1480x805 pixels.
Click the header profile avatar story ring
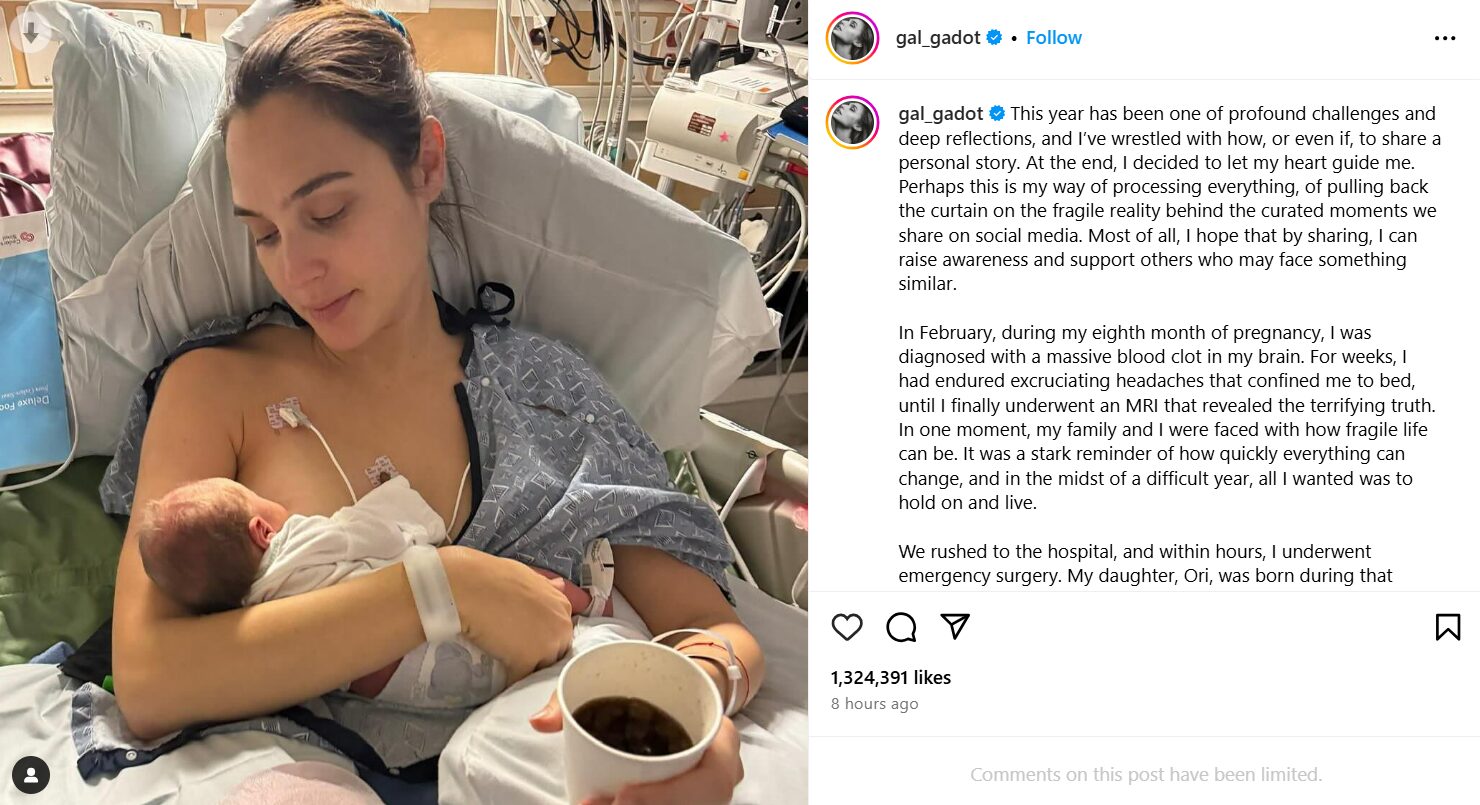852,38
